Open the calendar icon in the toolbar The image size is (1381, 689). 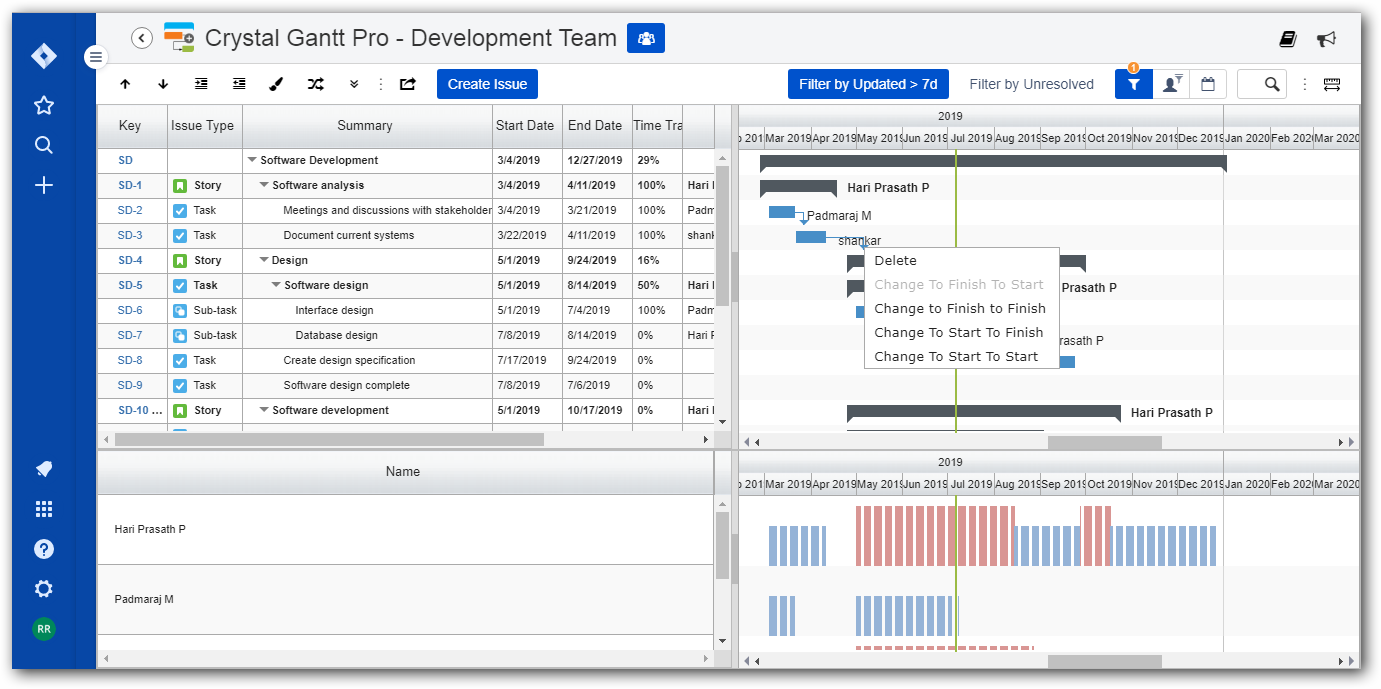[1207, 84]
